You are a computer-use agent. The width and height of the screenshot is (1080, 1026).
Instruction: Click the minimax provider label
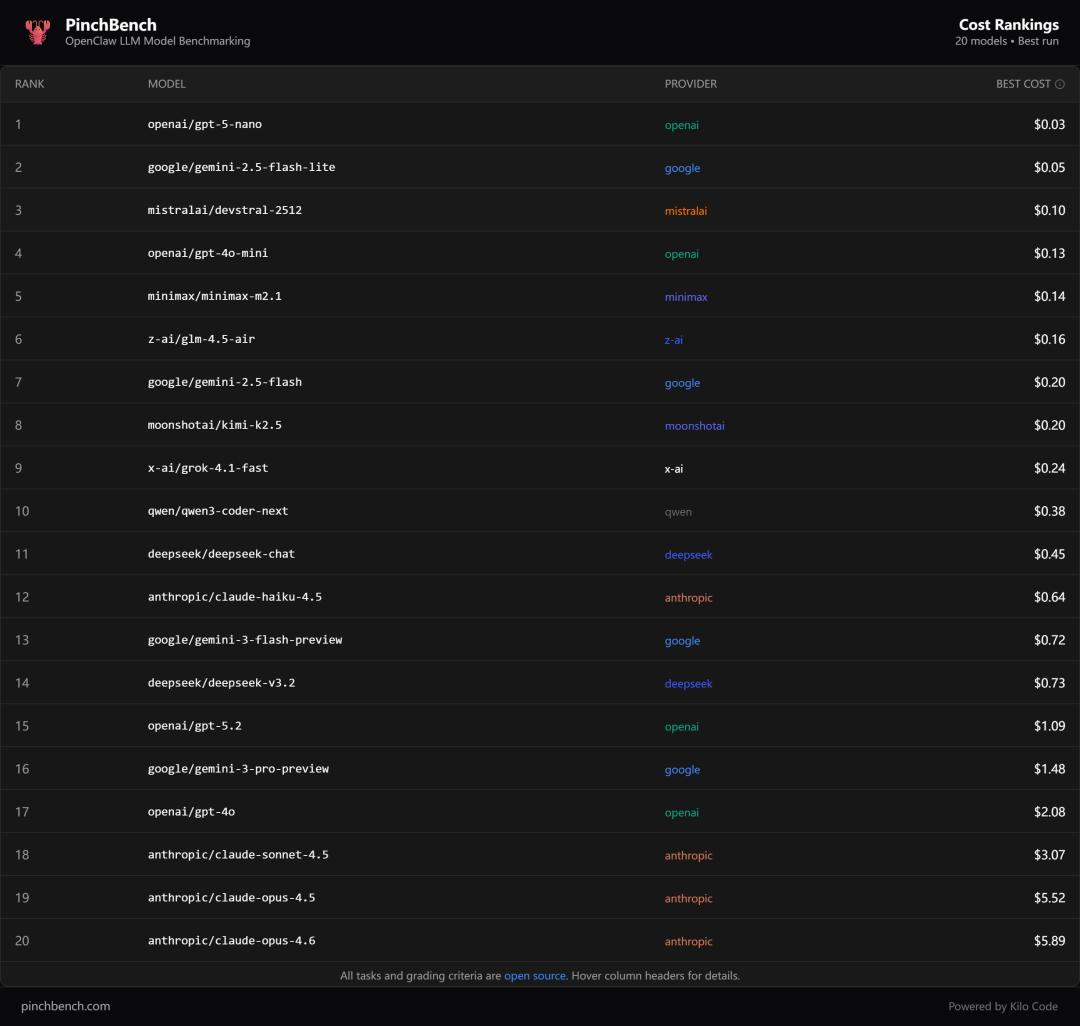(x=686, y=297)
